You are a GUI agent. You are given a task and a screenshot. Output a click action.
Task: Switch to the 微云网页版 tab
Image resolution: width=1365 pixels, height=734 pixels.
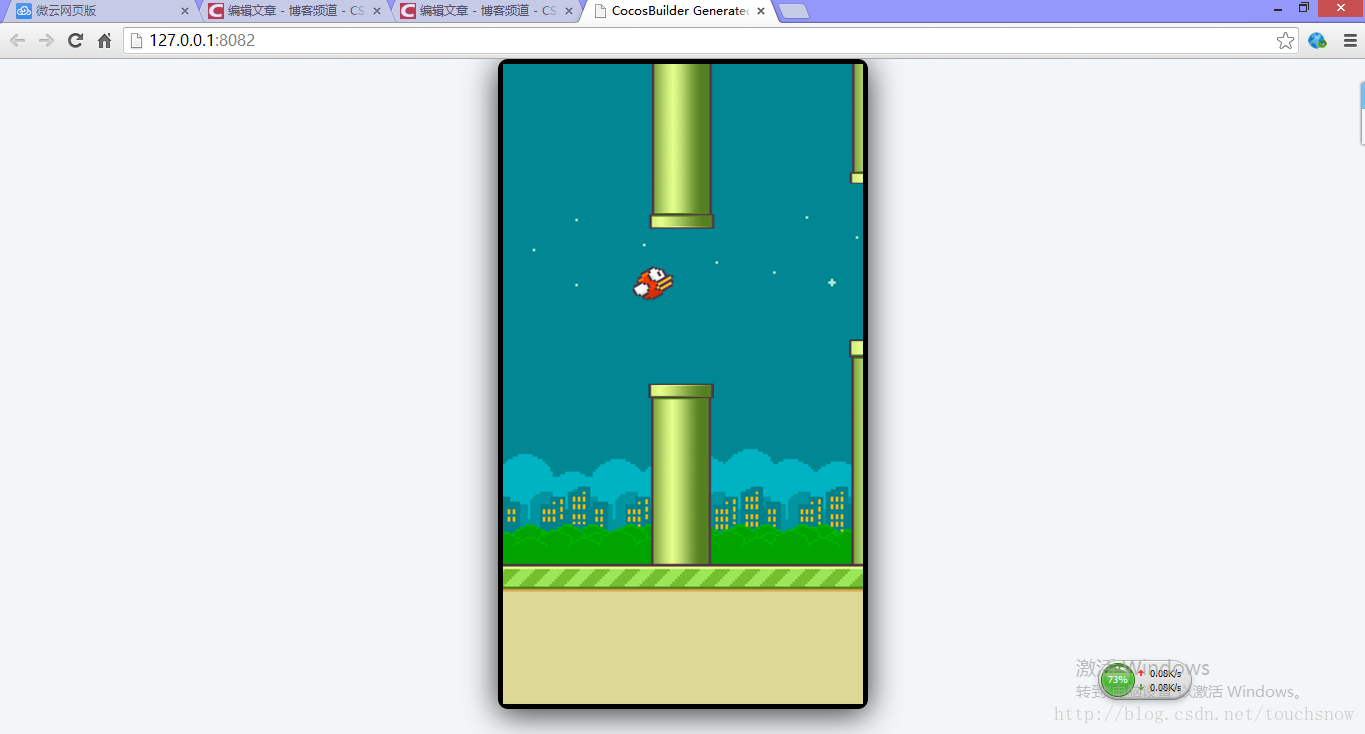coord(102,11)
